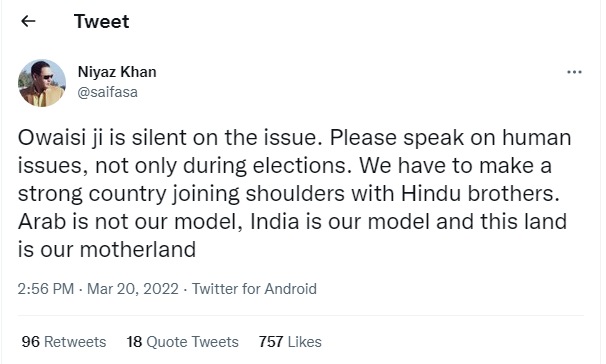Open the three-dot more options menu
This screenshot has height=364, width=606.
[x=574, y=72]
